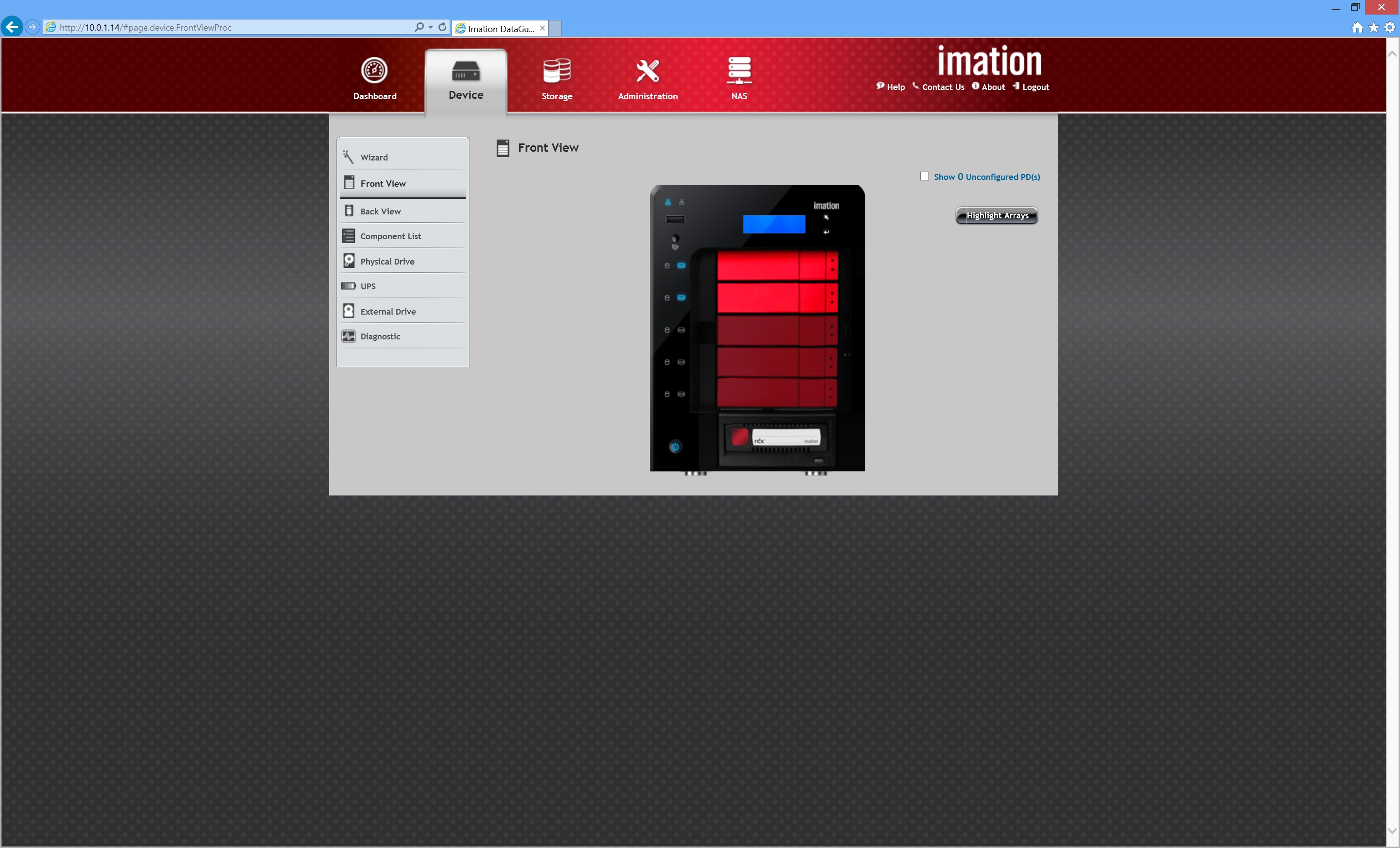
Task: Open Administration wrench and screwdriver icon
Action: pyautogui.click(x=647, y=71)
